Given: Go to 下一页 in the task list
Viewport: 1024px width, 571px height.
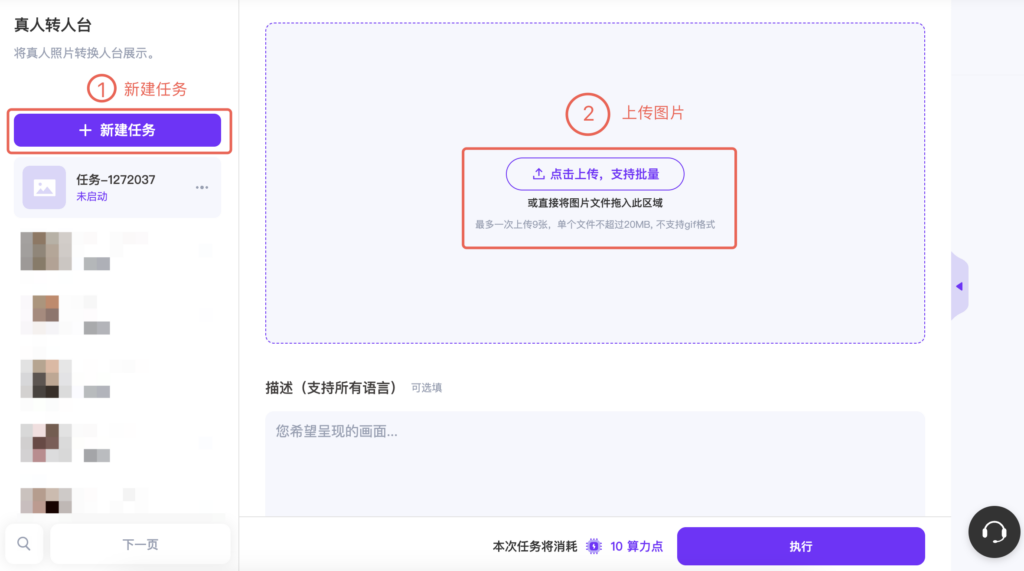Looking at the screenshot, I should (140, 544).
